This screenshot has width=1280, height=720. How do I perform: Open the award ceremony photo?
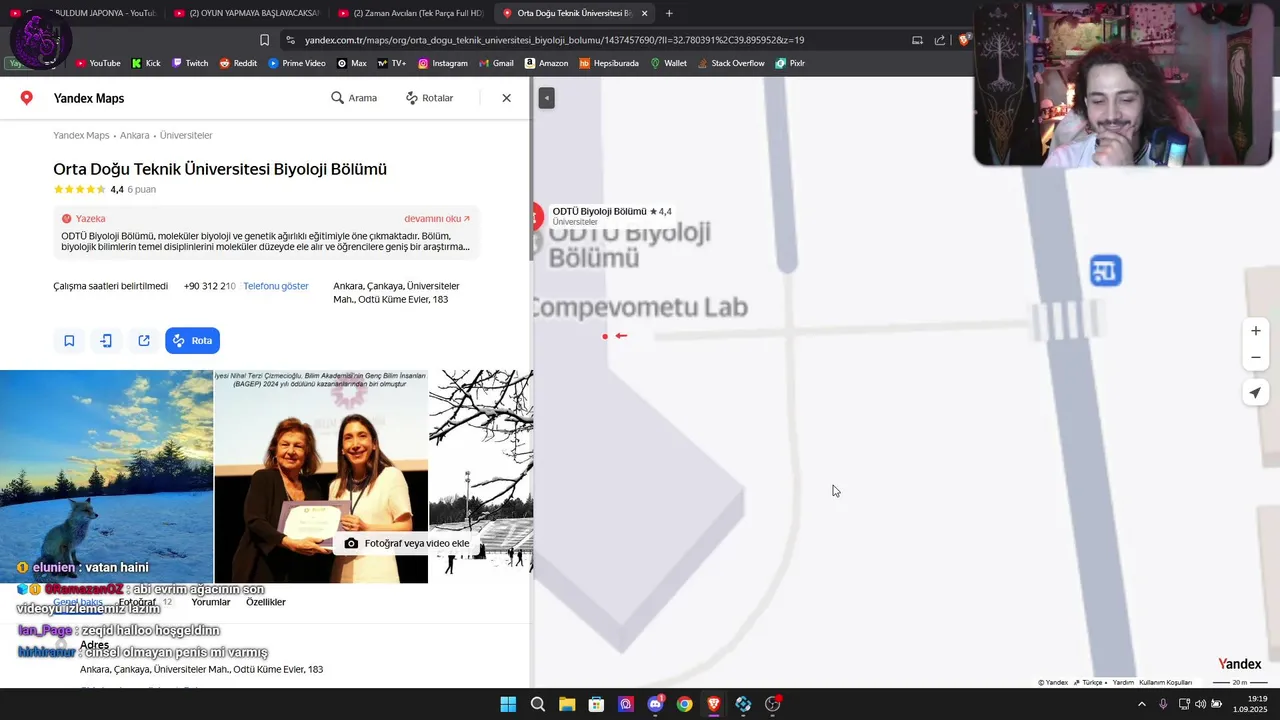tap(321, 476)
